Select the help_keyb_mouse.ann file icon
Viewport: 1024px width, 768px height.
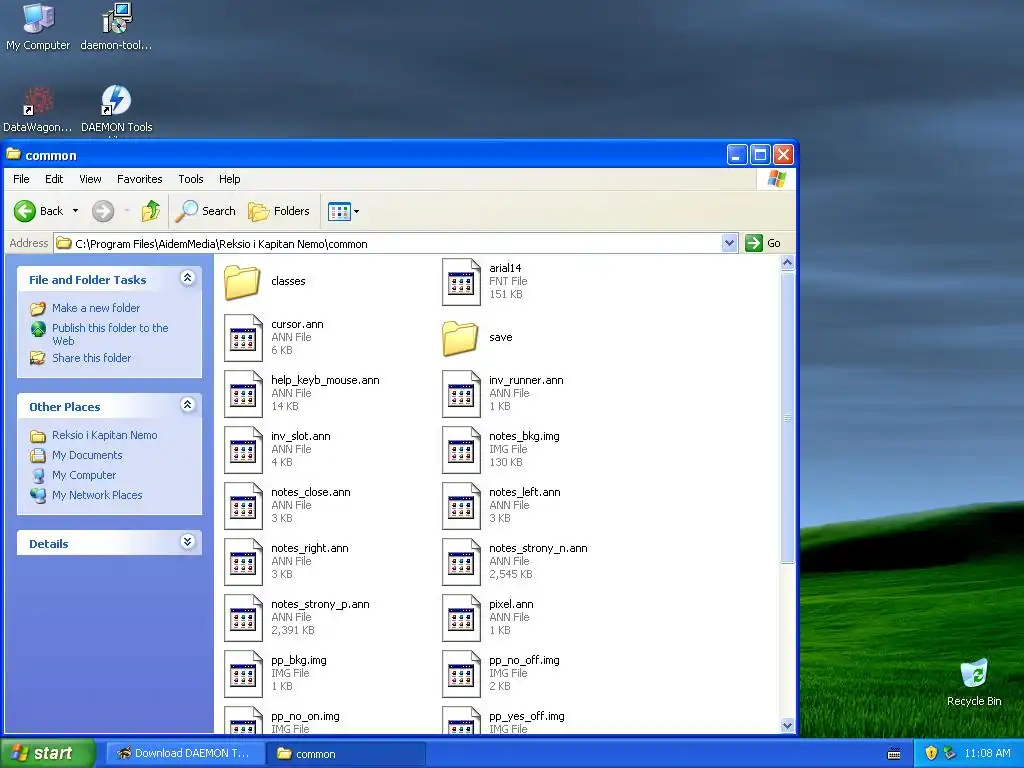point(243,394)
